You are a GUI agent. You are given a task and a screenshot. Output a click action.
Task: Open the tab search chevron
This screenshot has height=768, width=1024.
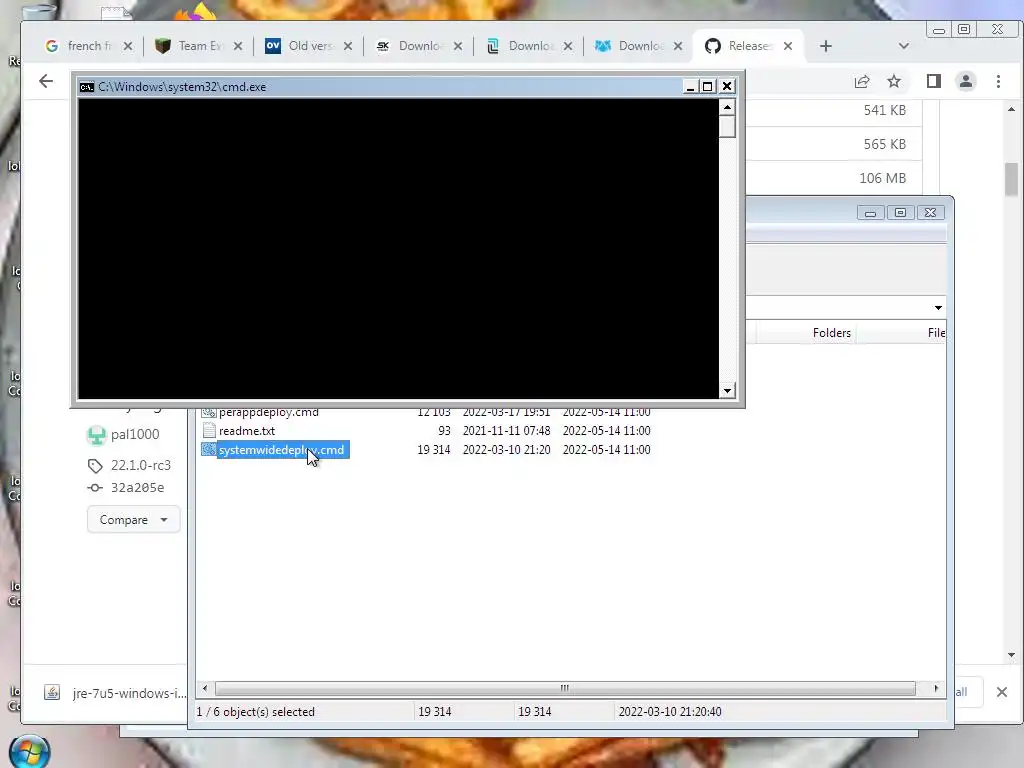[904, 46]
